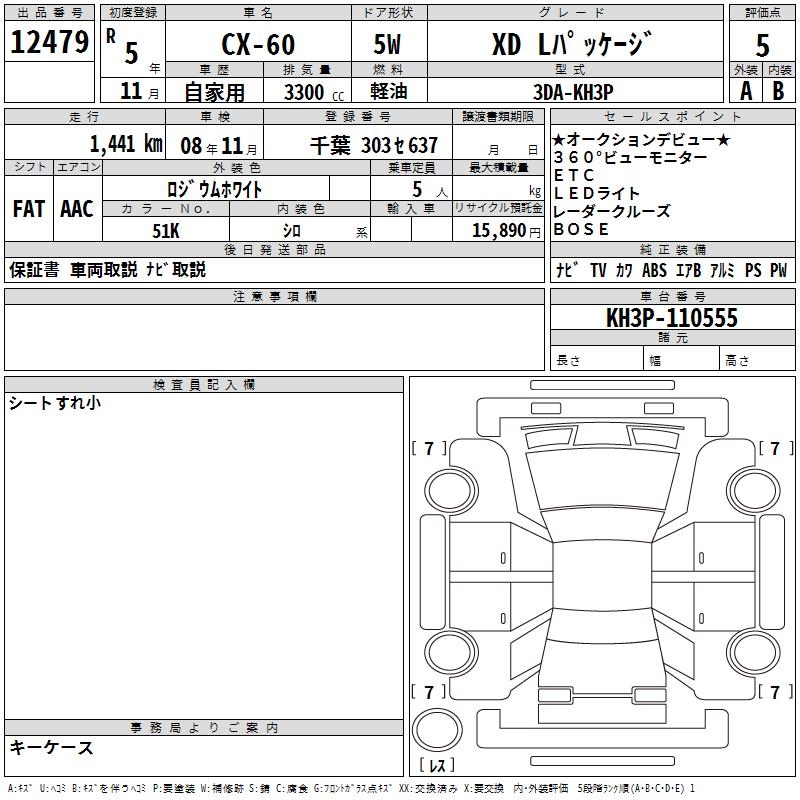Select the CX-60 car name field
The image size is (800, 800).
pyautogui.click(x=256, y=45)
